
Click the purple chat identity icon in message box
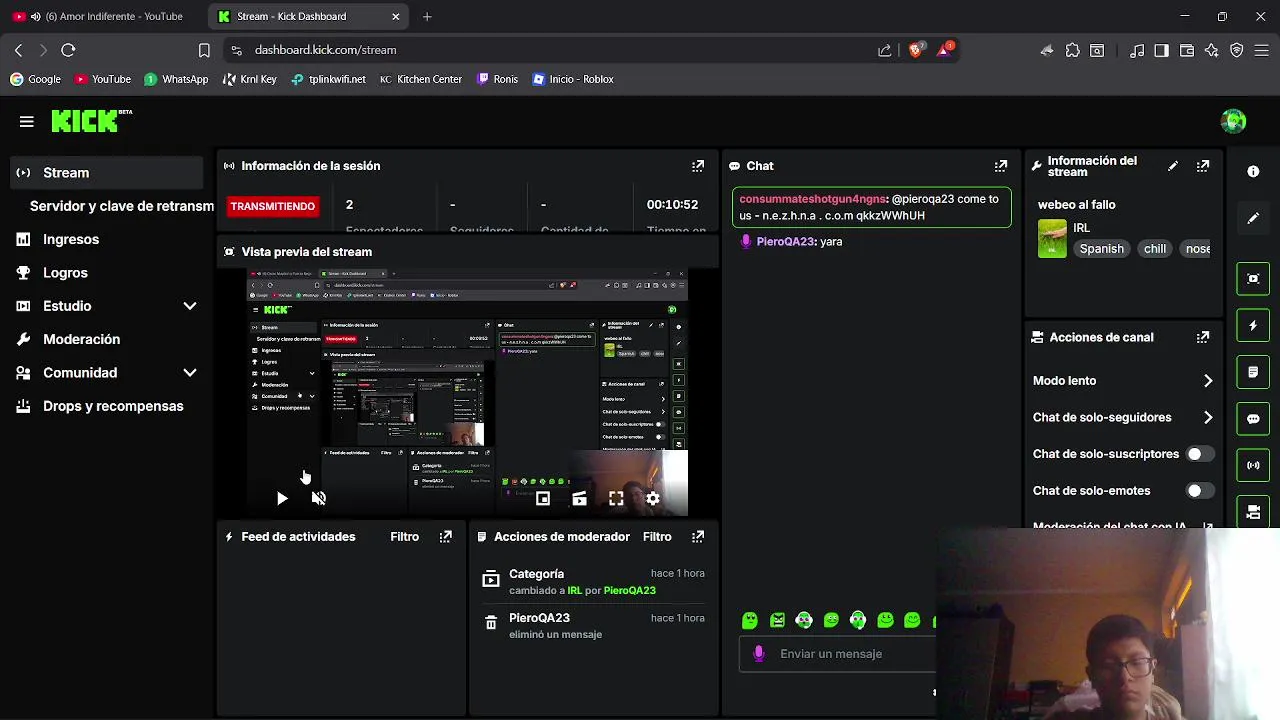click(759, 653)
